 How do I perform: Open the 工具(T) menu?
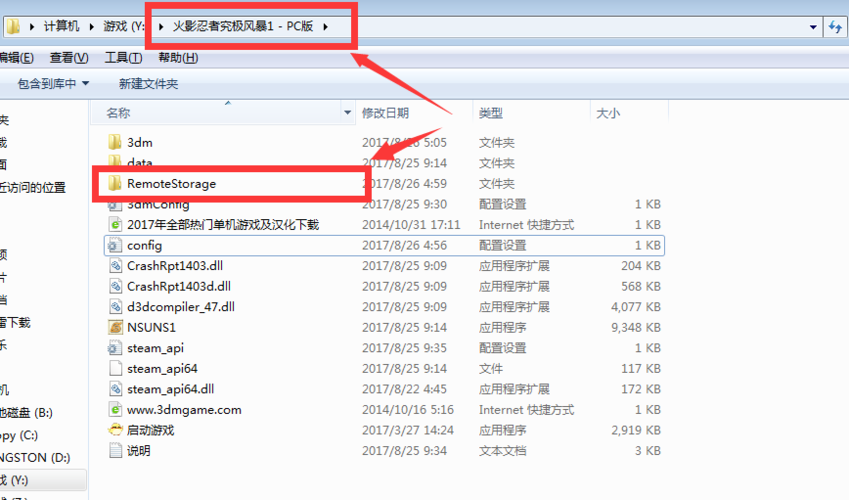coord(123,58)
